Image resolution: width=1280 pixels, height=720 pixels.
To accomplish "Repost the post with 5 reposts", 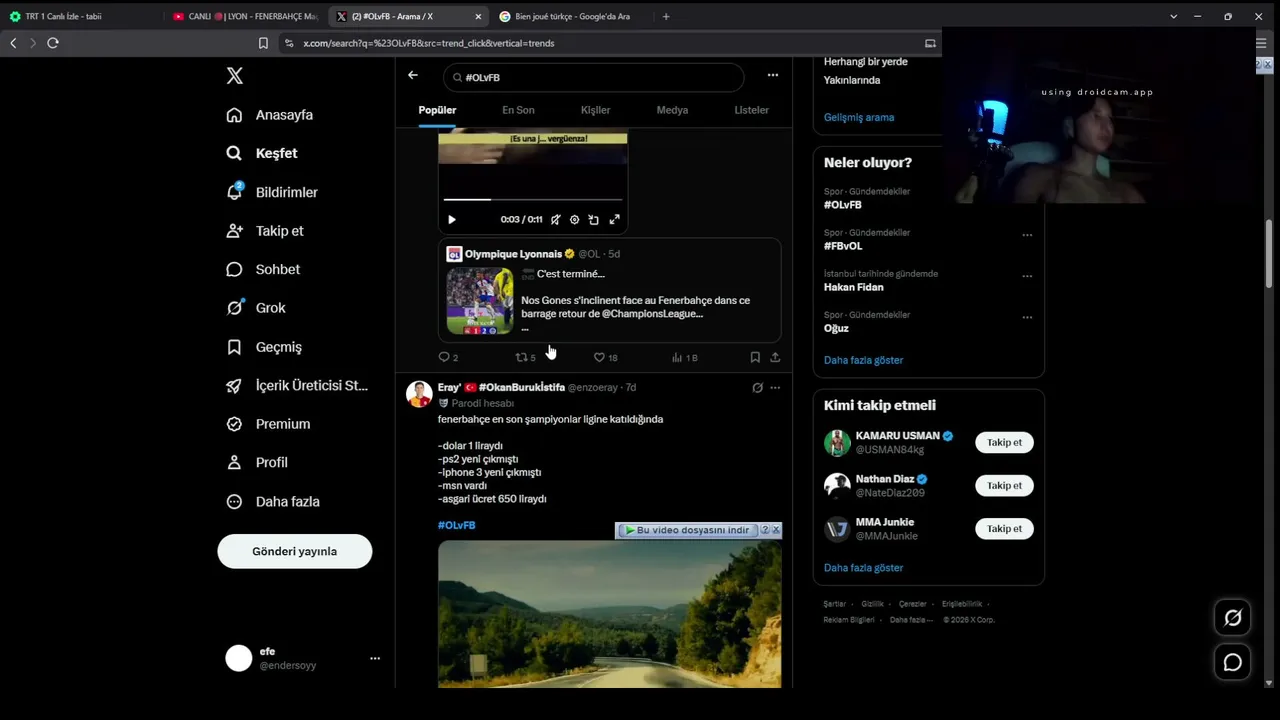I will (525, 357).
